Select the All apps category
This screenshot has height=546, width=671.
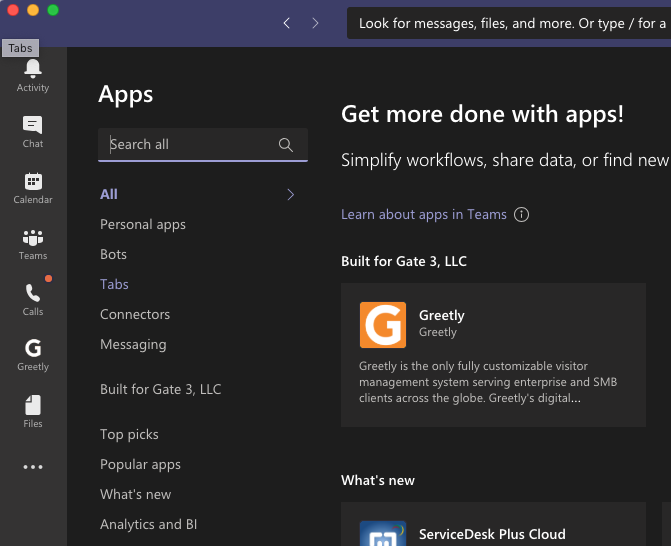tap(109, 194)
